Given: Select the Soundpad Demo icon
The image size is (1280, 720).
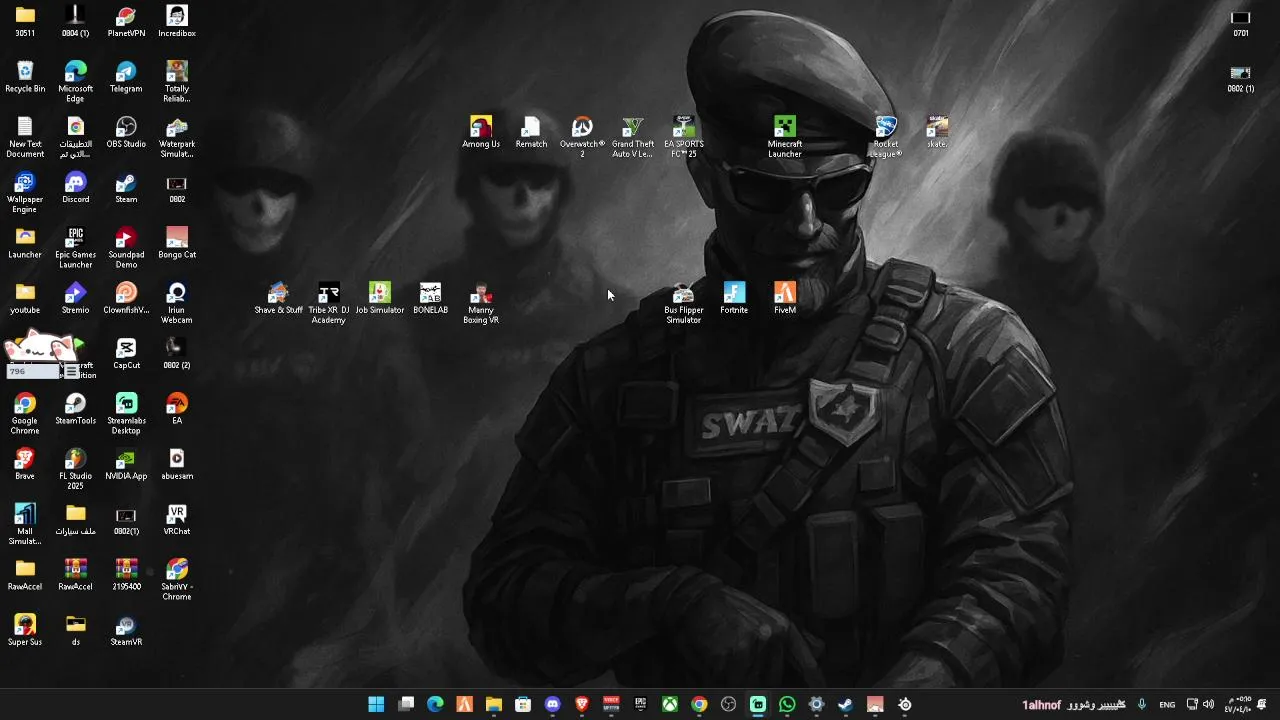Looking at the screenshot, I should (x=126, y=248).
